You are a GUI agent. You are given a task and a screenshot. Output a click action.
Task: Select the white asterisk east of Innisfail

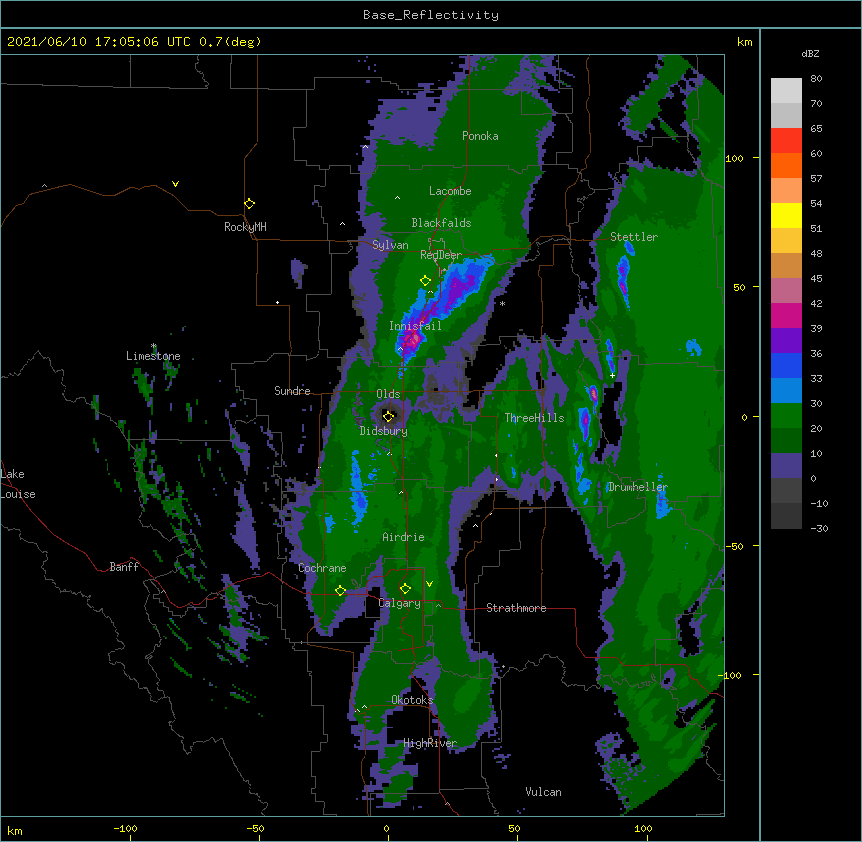(502, 303)
